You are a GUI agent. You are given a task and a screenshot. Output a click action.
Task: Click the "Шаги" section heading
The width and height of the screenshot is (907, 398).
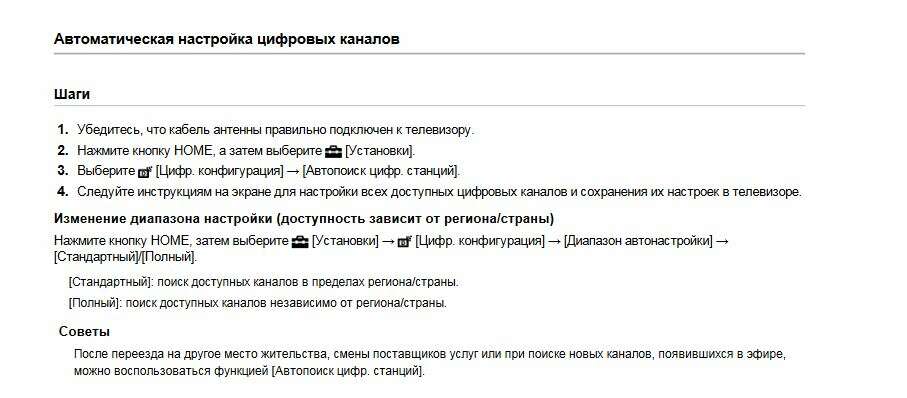(x=72, y=94)
